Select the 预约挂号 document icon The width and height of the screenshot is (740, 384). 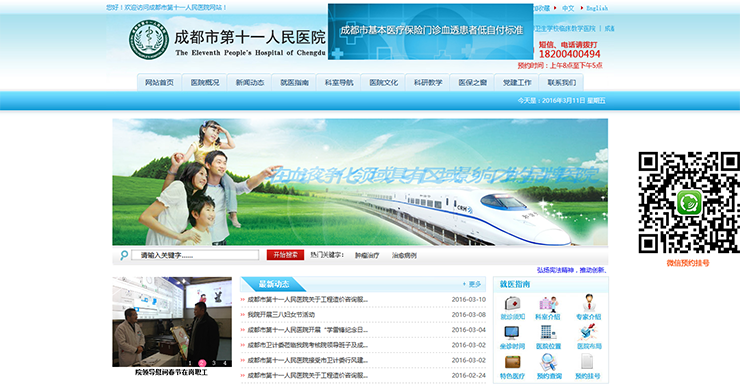point(587,362)
